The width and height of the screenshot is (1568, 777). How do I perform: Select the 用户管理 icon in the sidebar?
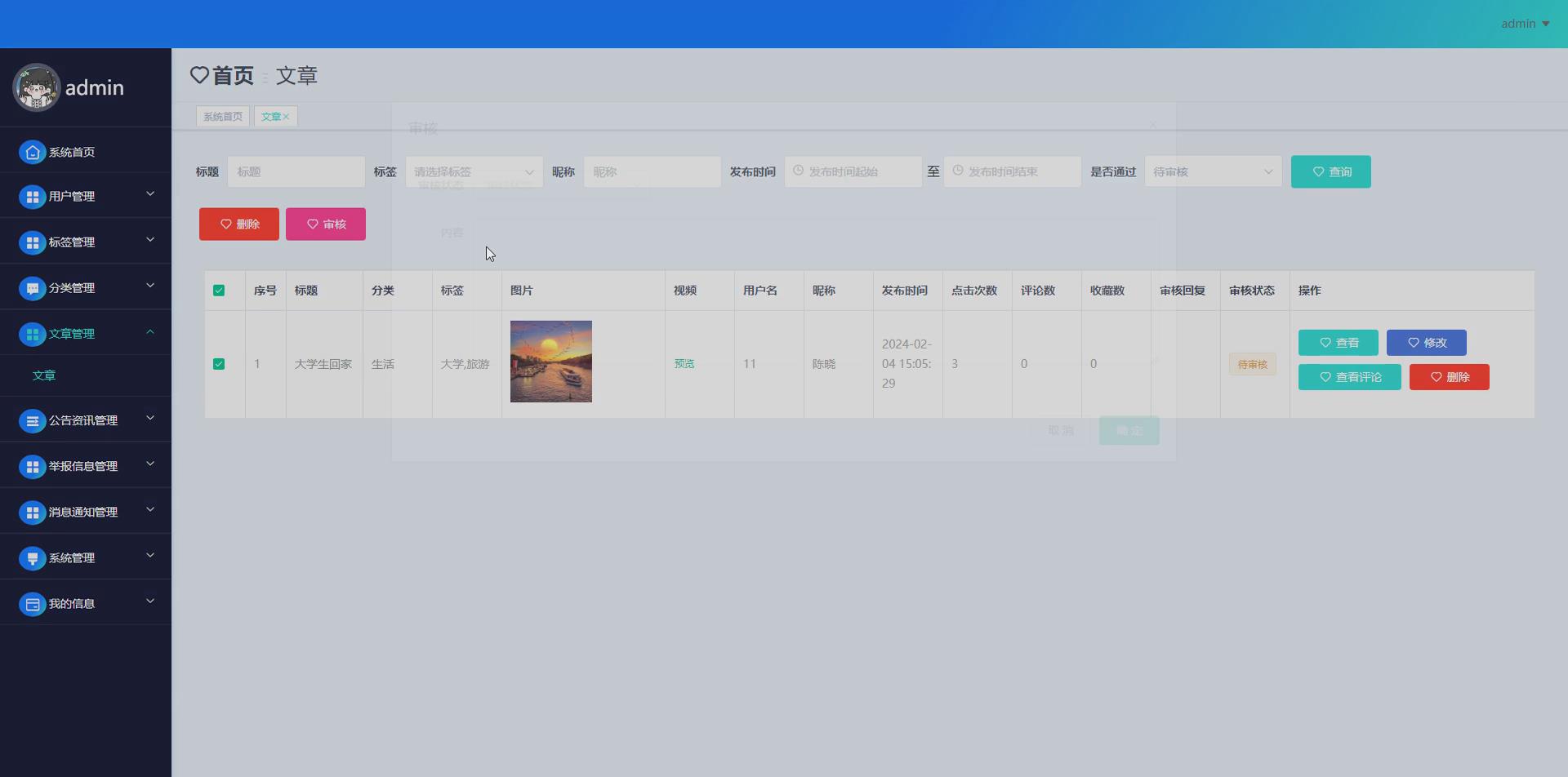point(31,196)
